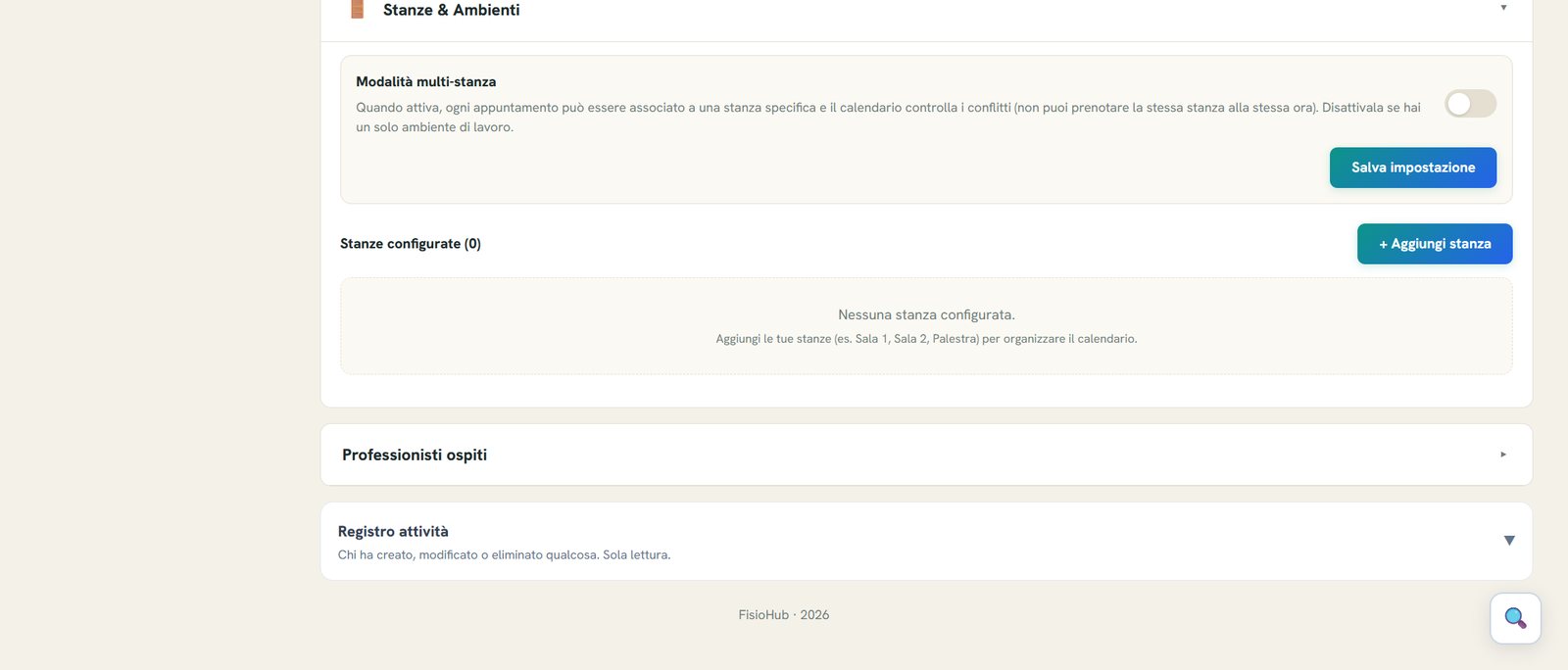The height and width of the screenshot is (670, 1568).
Task: Click the FisioHub · 2026 footer text
Action: click(x=784, y=615)
